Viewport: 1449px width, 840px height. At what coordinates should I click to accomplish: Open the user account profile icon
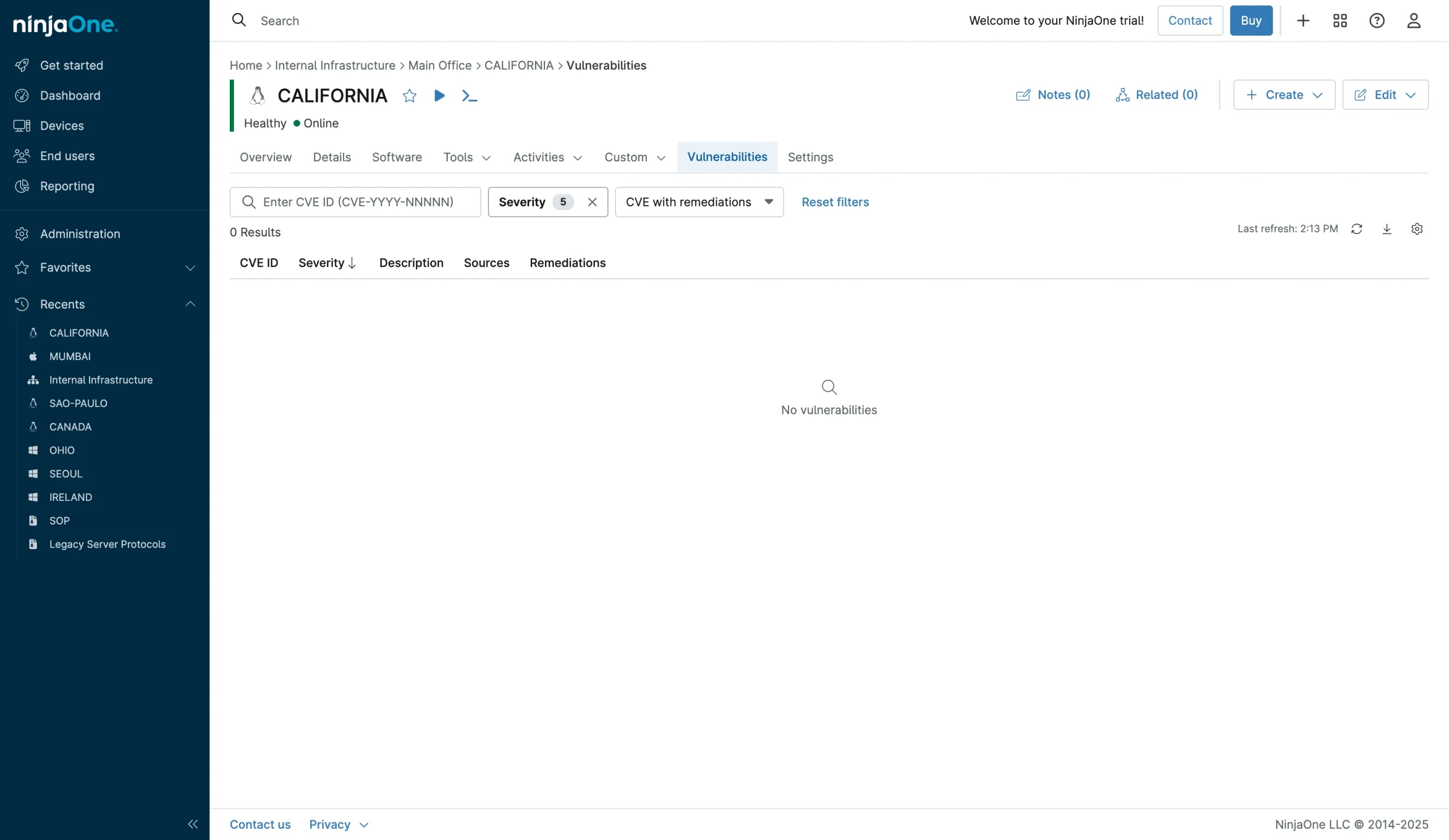pyautogui.click(x=1413, y=21)
